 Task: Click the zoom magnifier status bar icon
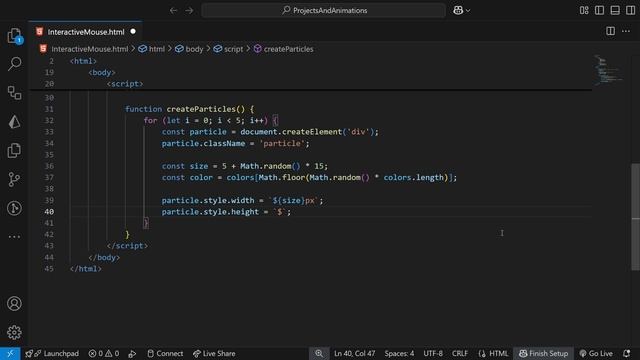click(x=319, y=353)
